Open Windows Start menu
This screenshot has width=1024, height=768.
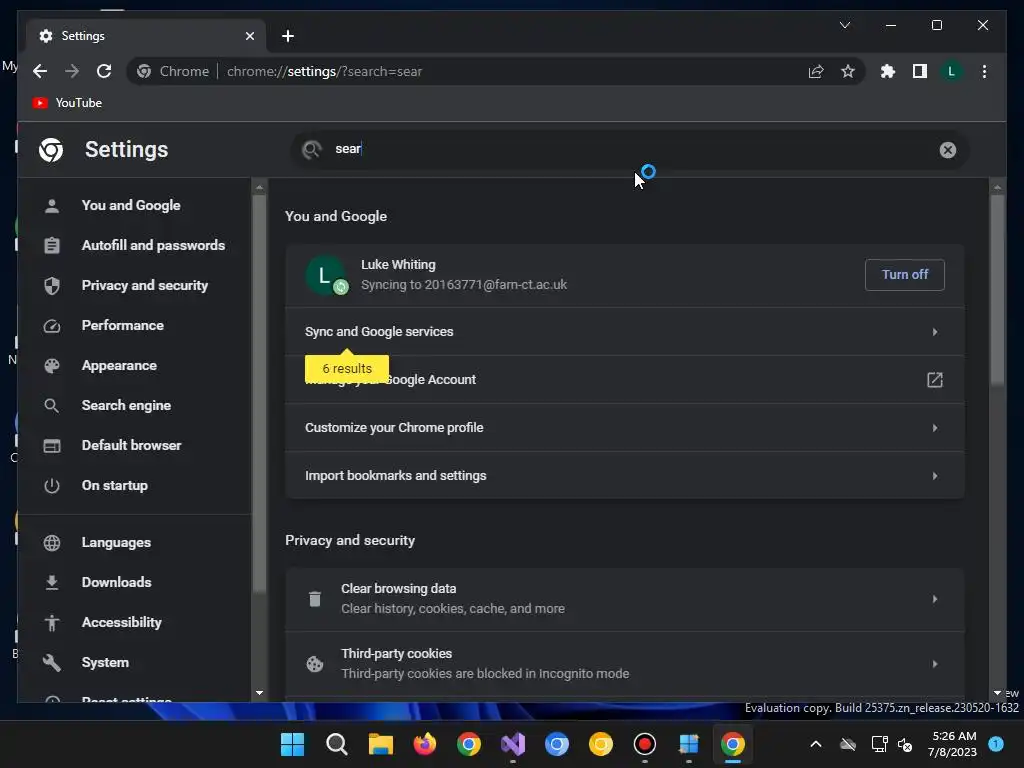[293, 744]
